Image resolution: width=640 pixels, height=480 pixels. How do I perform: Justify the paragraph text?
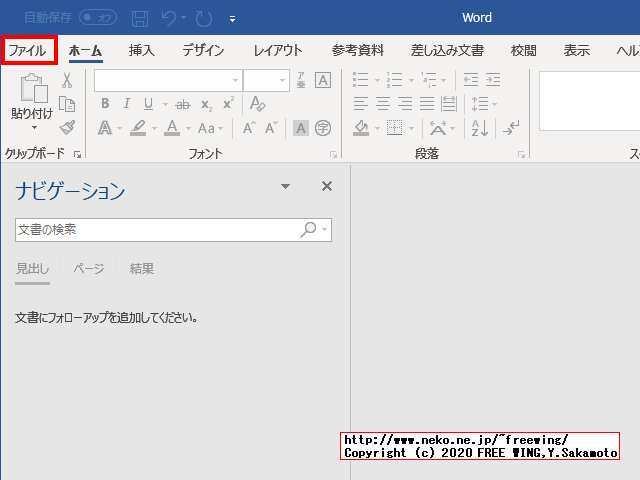click(427, 104)
